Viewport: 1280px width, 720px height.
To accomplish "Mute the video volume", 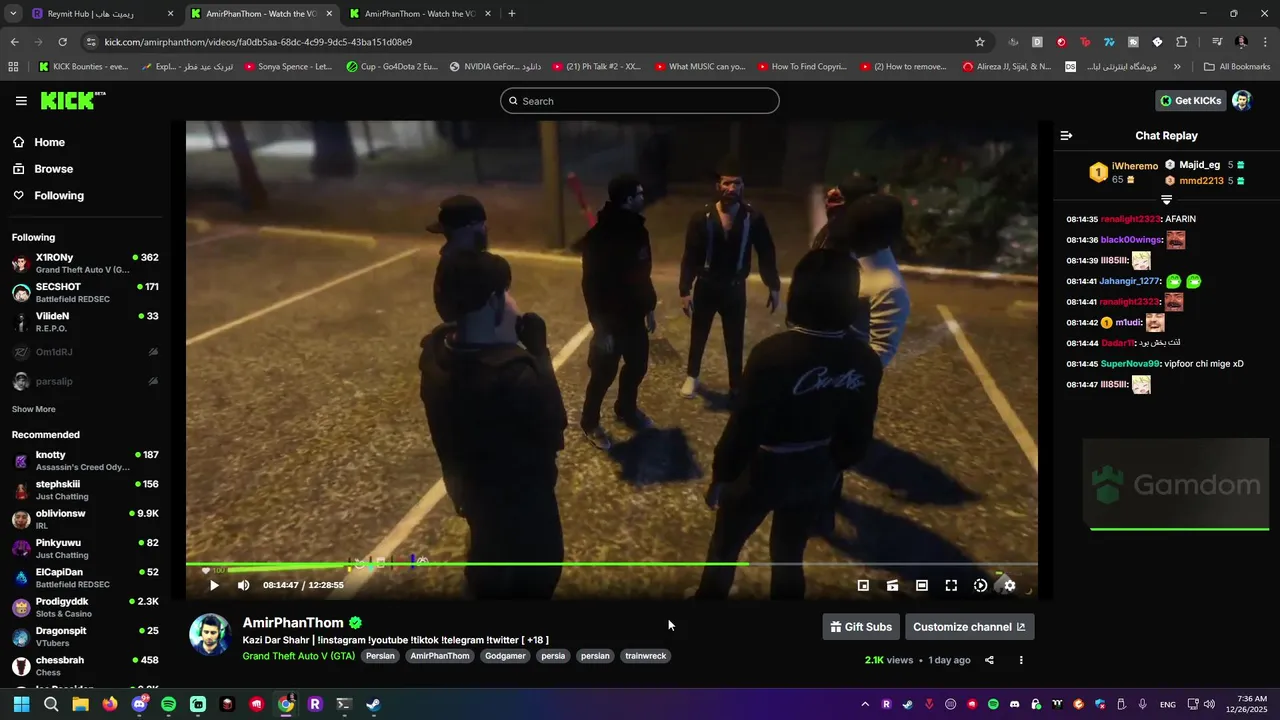I will coord(243,585).
